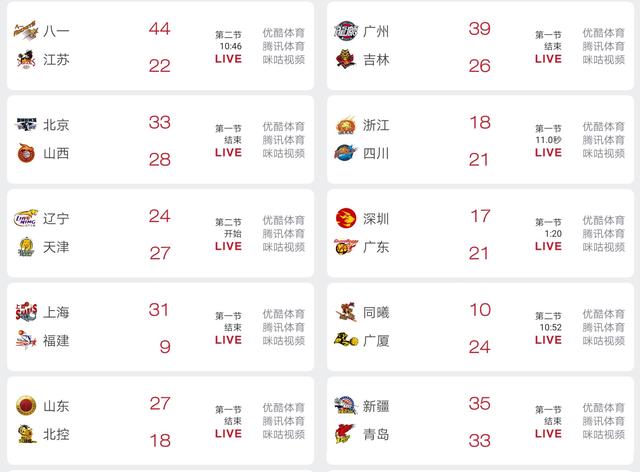Tap the 新疆 team logo
Image resolution: width=640 pixels, height=472 pixels.
[346, 405]
